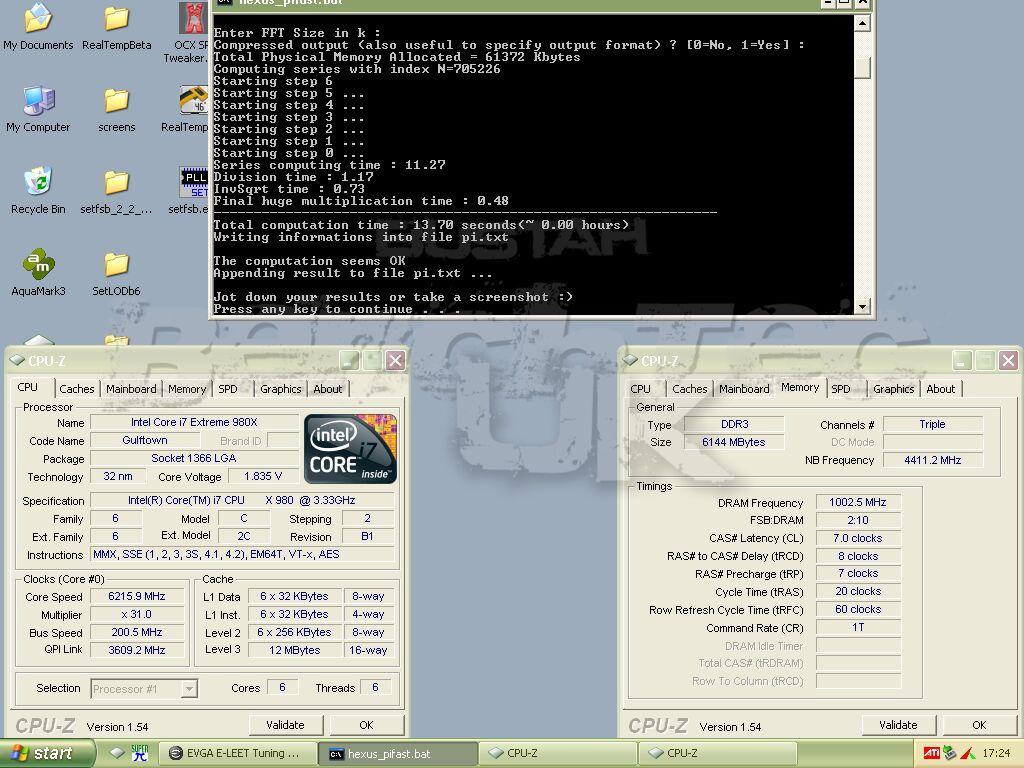The width and height of the screenshot is (1024, 768).
Task: Open the screens folder on desktop
Action: pos(116,108)
